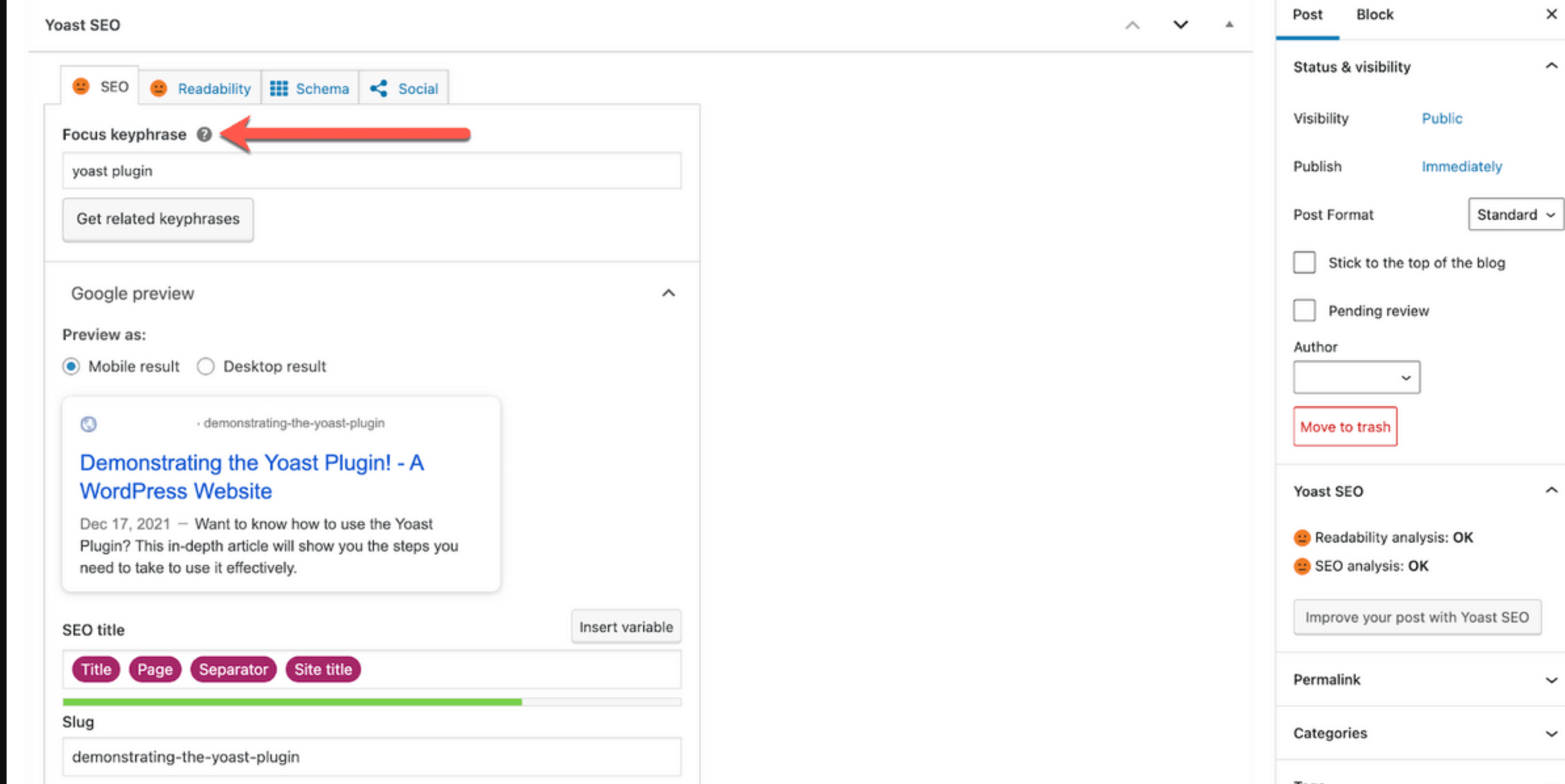The image size is (1565, 784).
Task: Check Stick to the top of the blog
Action: coord(1304,262)
